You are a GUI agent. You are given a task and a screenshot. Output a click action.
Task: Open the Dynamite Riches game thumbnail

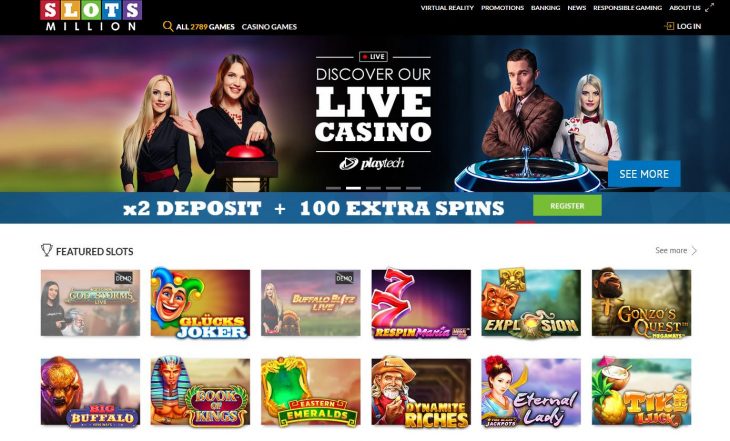coord(421,392)
